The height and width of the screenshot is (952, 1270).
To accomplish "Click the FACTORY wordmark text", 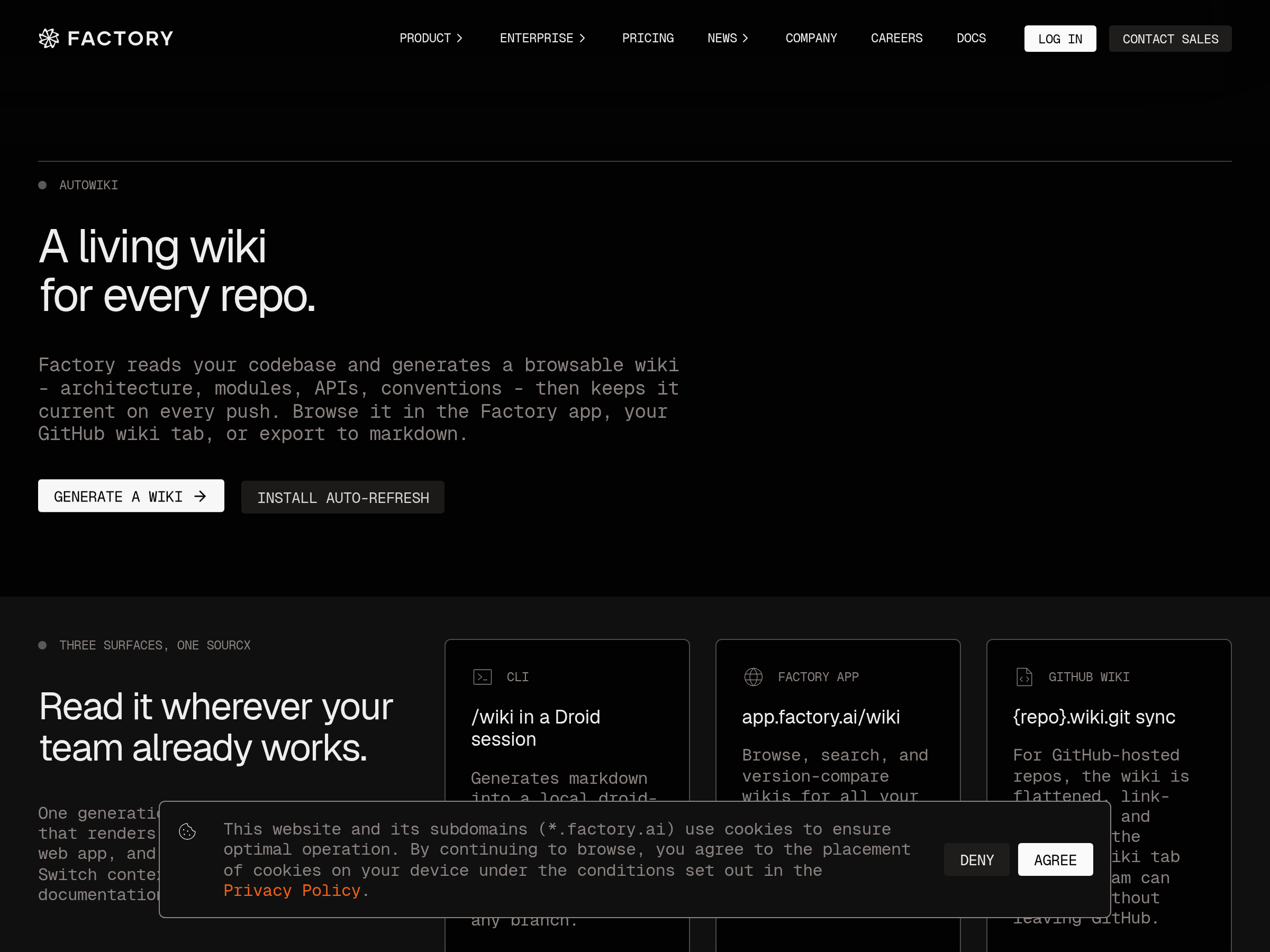I will coord(121,39).
